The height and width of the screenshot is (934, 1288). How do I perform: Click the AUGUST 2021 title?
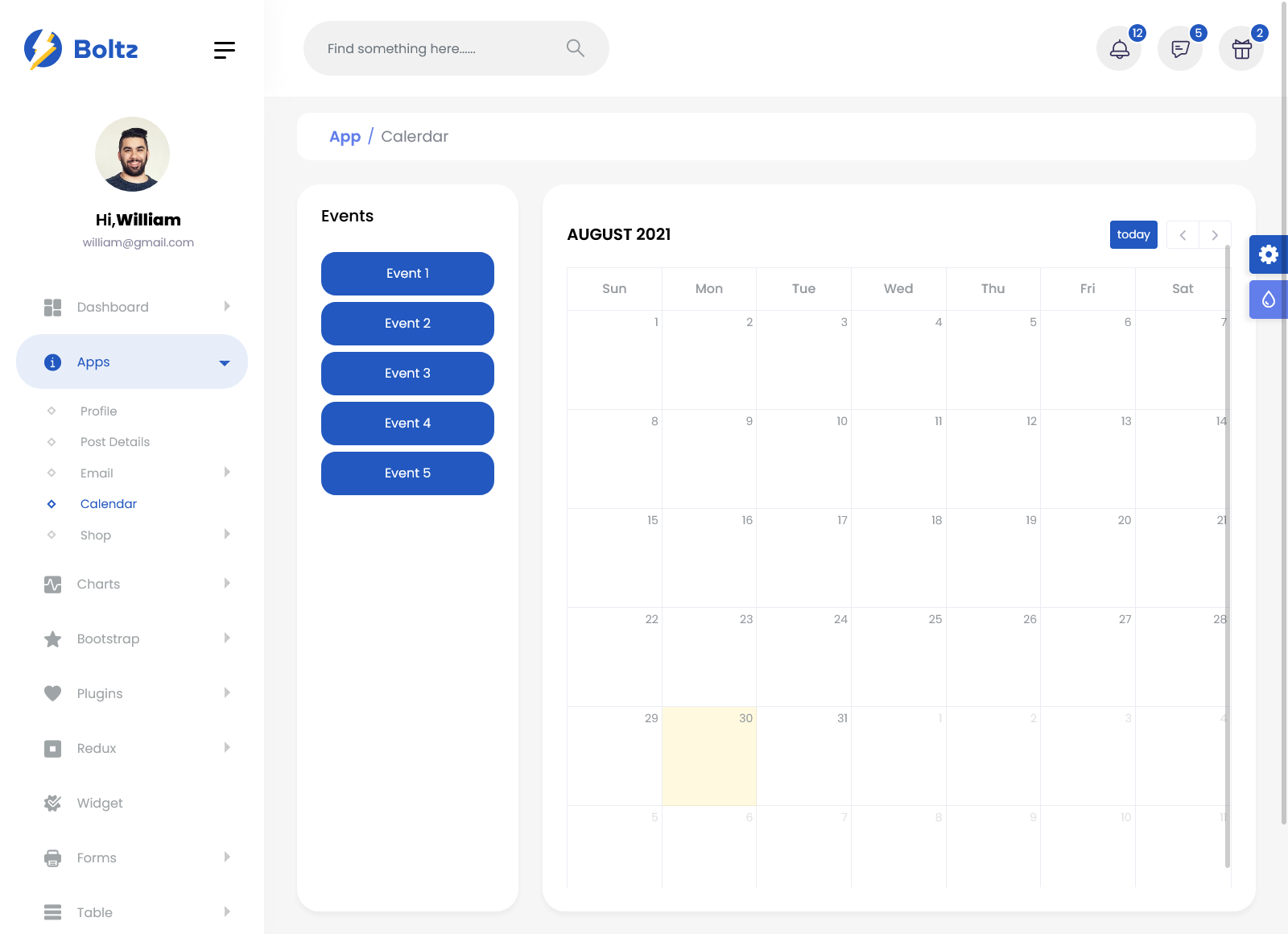pyautogui.click(x=619, y=234)
